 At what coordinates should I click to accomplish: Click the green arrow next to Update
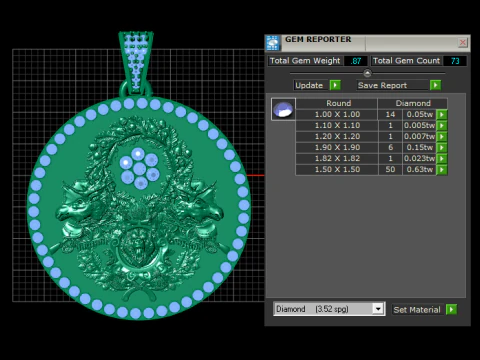click(x=335, y=85)
